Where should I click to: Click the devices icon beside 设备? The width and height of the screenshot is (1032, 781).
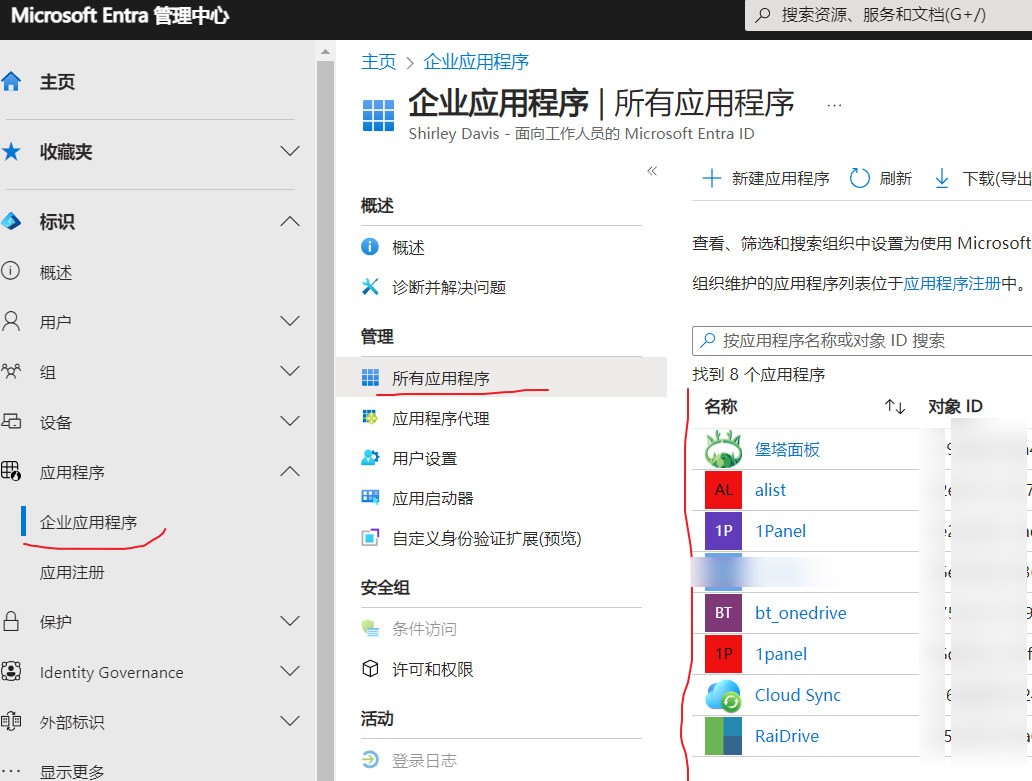click(x=11, y=421)
